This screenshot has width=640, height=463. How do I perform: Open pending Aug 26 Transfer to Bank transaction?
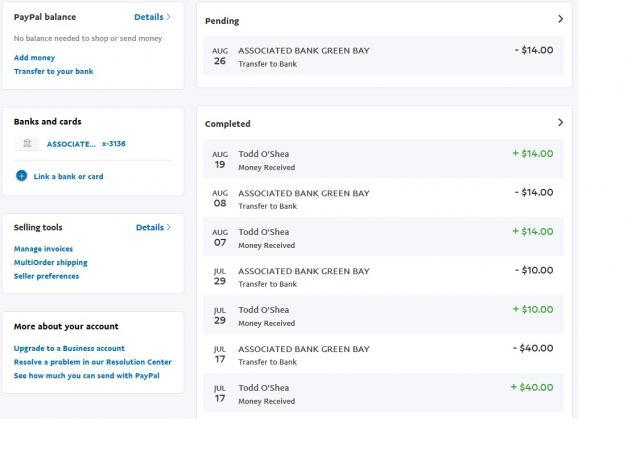(x=383, y=56)
